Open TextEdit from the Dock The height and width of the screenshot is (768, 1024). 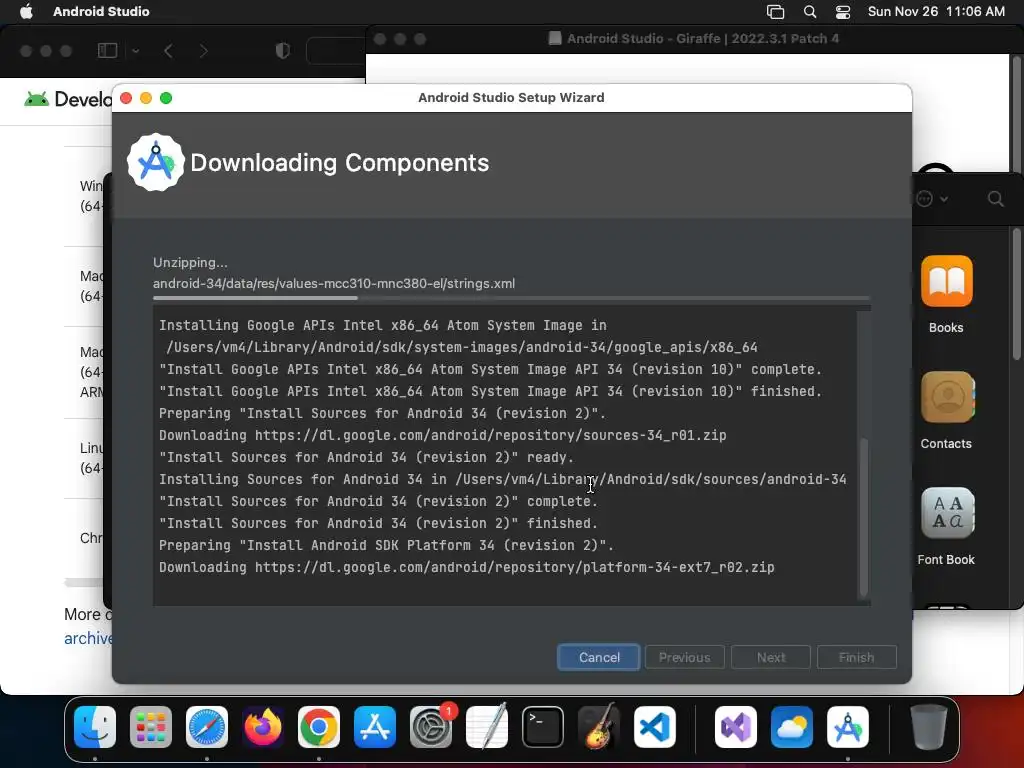(x=487, y=727)
